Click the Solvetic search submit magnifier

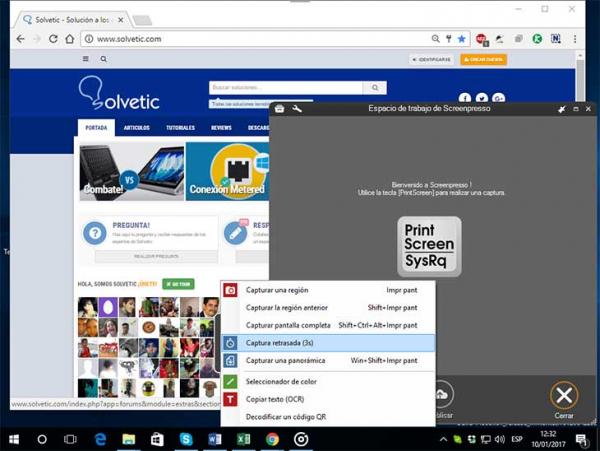[375, 88]
